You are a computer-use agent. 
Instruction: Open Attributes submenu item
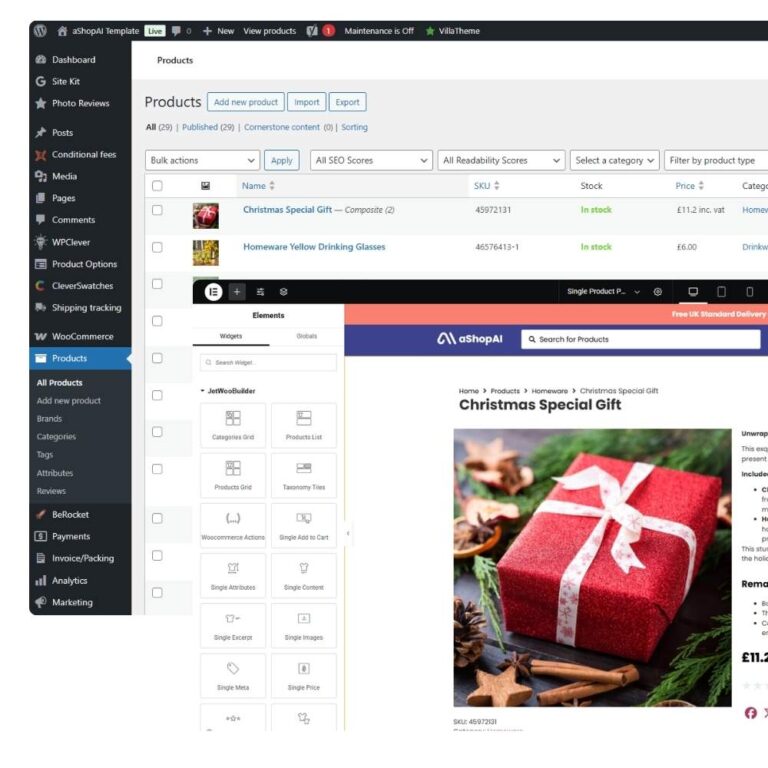pyautogui.click(x=55, y=473)
